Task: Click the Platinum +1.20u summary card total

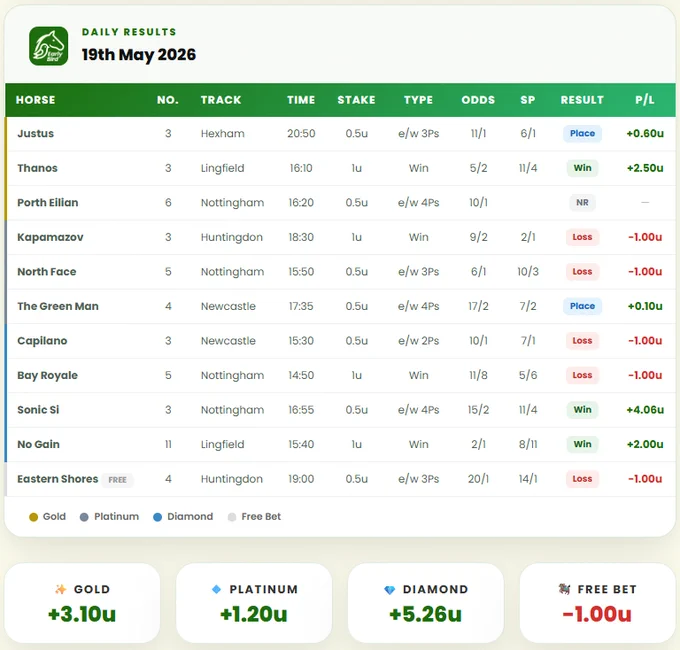Action: 254,614
